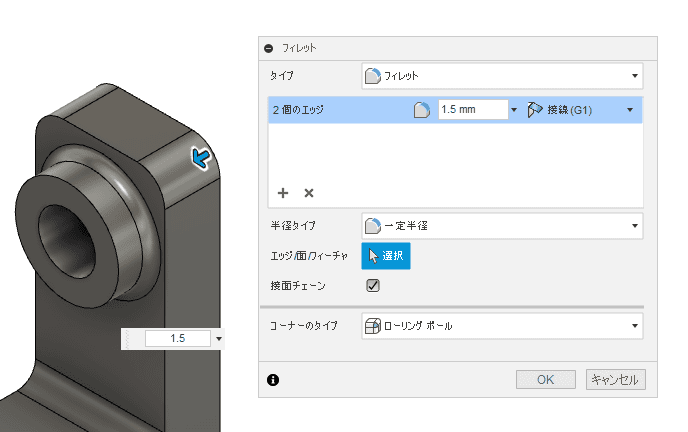Open the 接線 (G1) continuity dropdown
Viewport: 688px width, 432px height.
tap(630, 110)
